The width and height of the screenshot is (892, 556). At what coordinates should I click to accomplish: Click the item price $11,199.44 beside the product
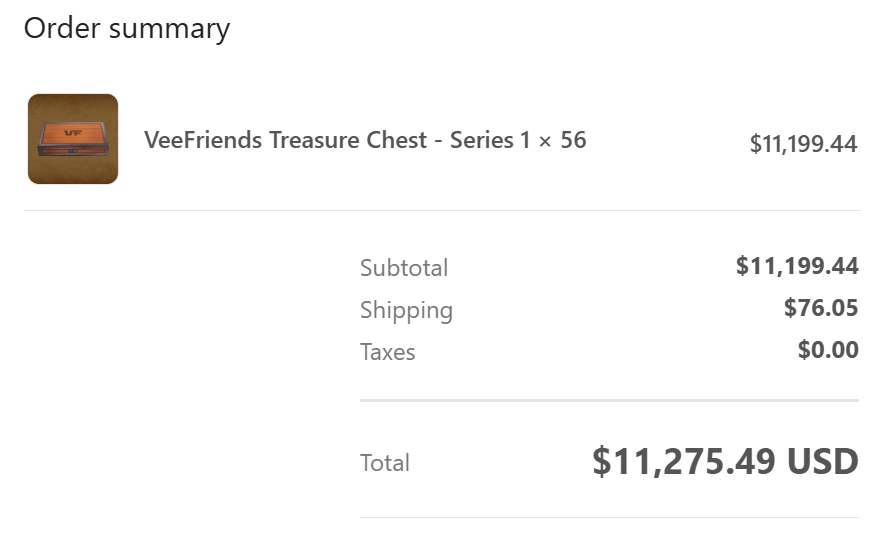tap(803, 144)
